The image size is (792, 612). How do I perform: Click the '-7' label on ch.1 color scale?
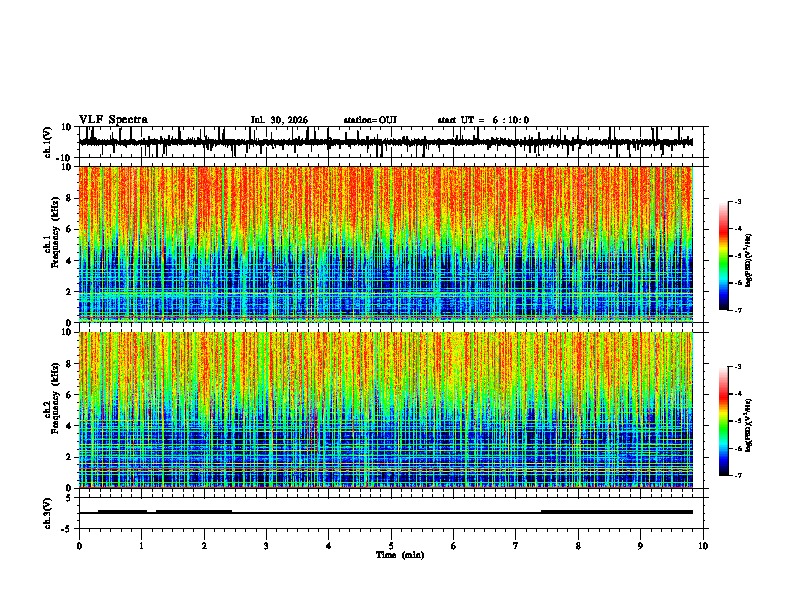[738, 310]
